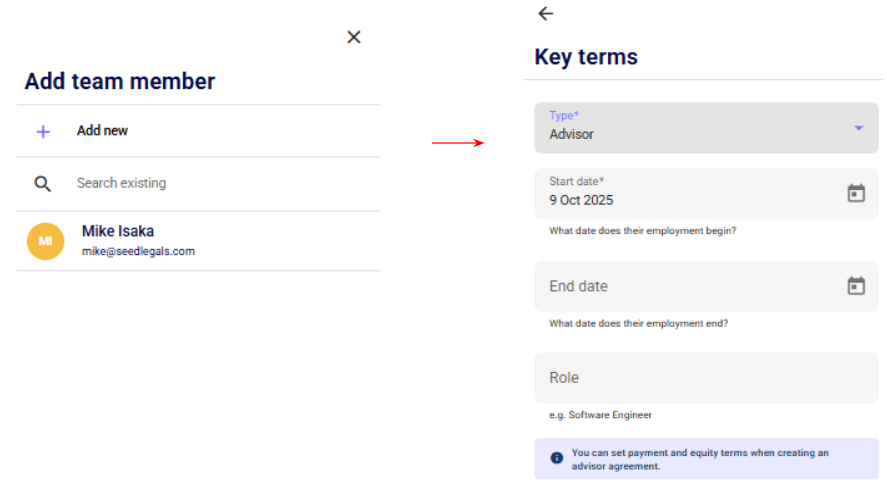Click the red arrow between the panels
The width and height of the screenshot is (887, 488).
click(x=458, y=143)
